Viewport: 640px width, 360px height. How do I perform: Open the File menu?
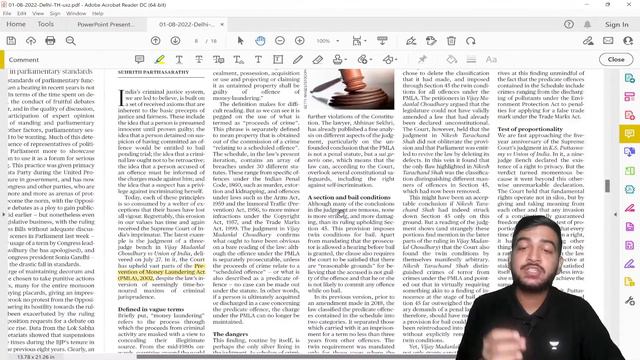7,13
